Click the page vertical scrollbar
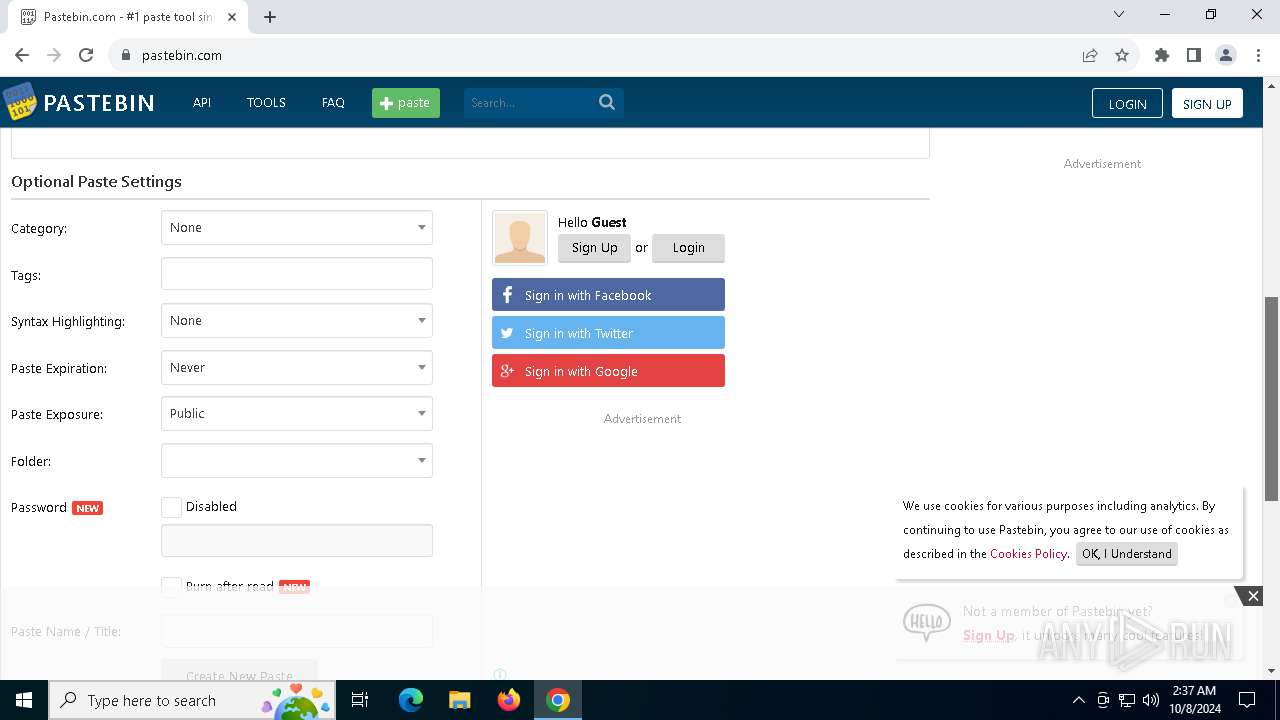Screen dimensions: 1280x720 pos(1272,398)
